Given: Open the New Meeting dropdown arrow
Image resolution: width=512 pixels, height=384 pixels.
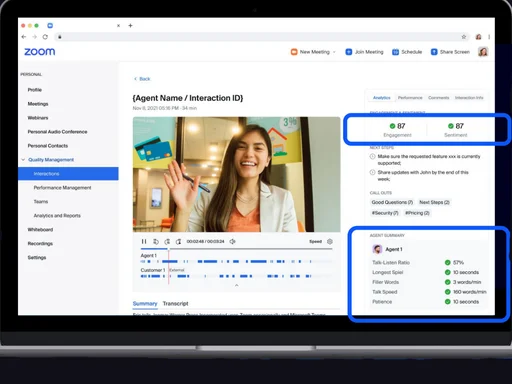Looking at the screenshot, I should 334,52.
